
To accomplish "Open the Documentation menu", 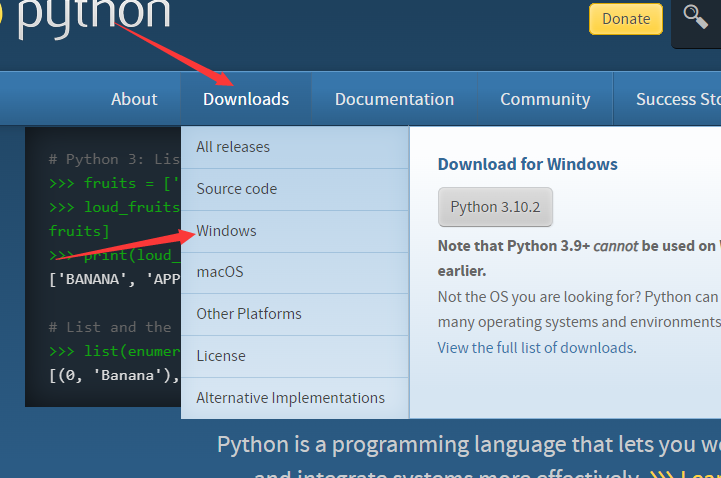I will [x=394, y=99].
